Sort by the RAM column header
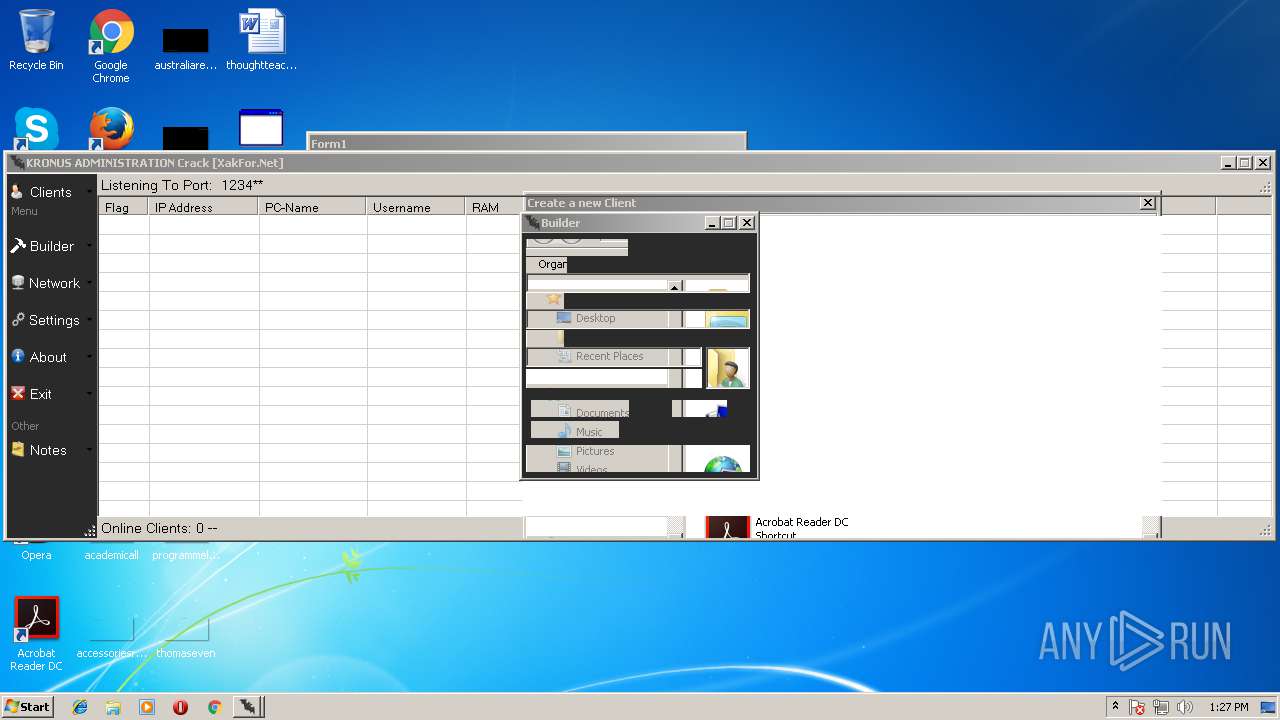The image size is (1280, 720). coord(494,207)
